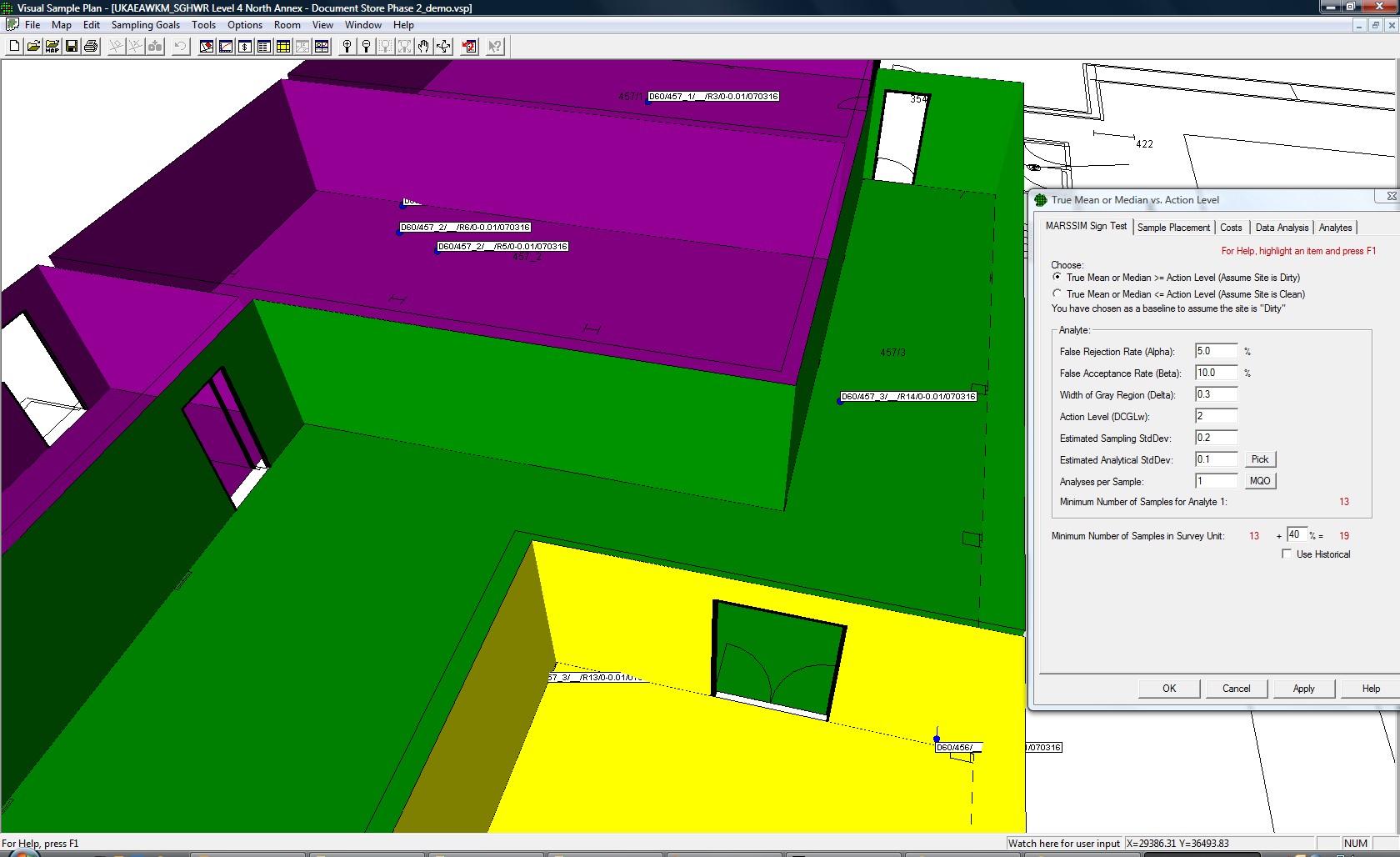
Task: Select the Pan hand tool
Action: click(423, 47)
